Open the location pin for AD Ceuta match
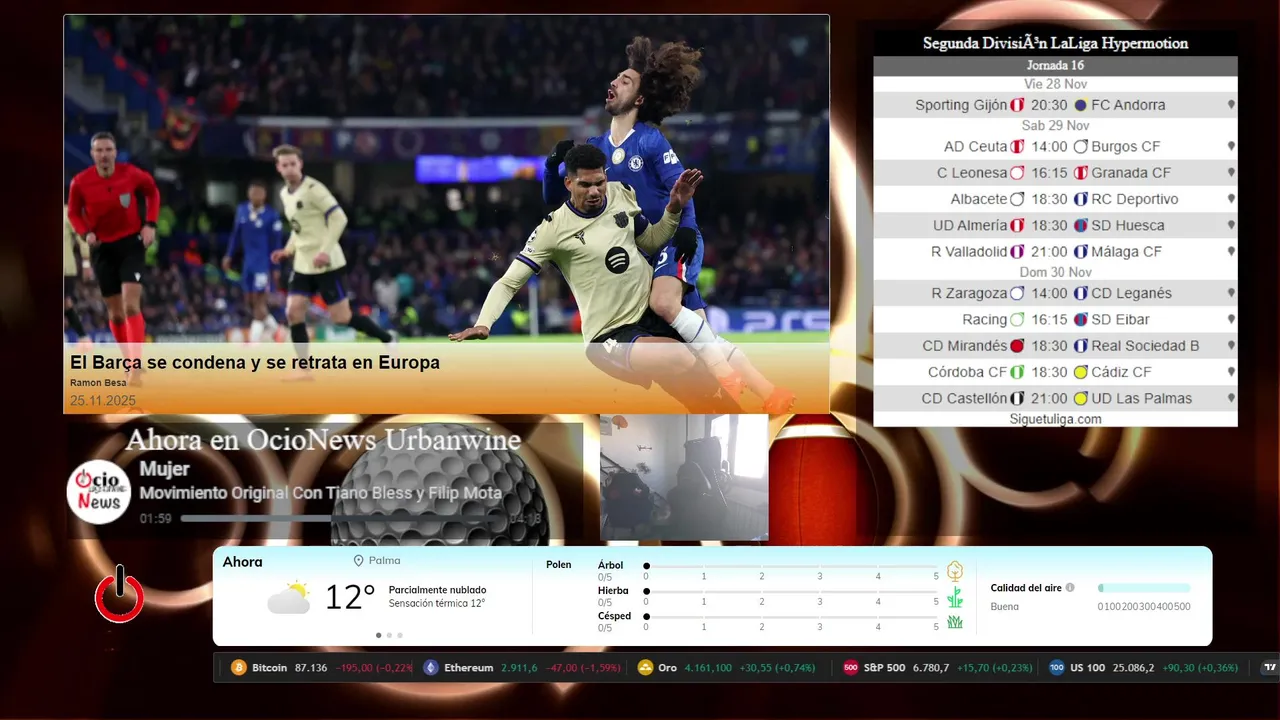This screenshot has width=1280, height=720. click(1231, 146)
